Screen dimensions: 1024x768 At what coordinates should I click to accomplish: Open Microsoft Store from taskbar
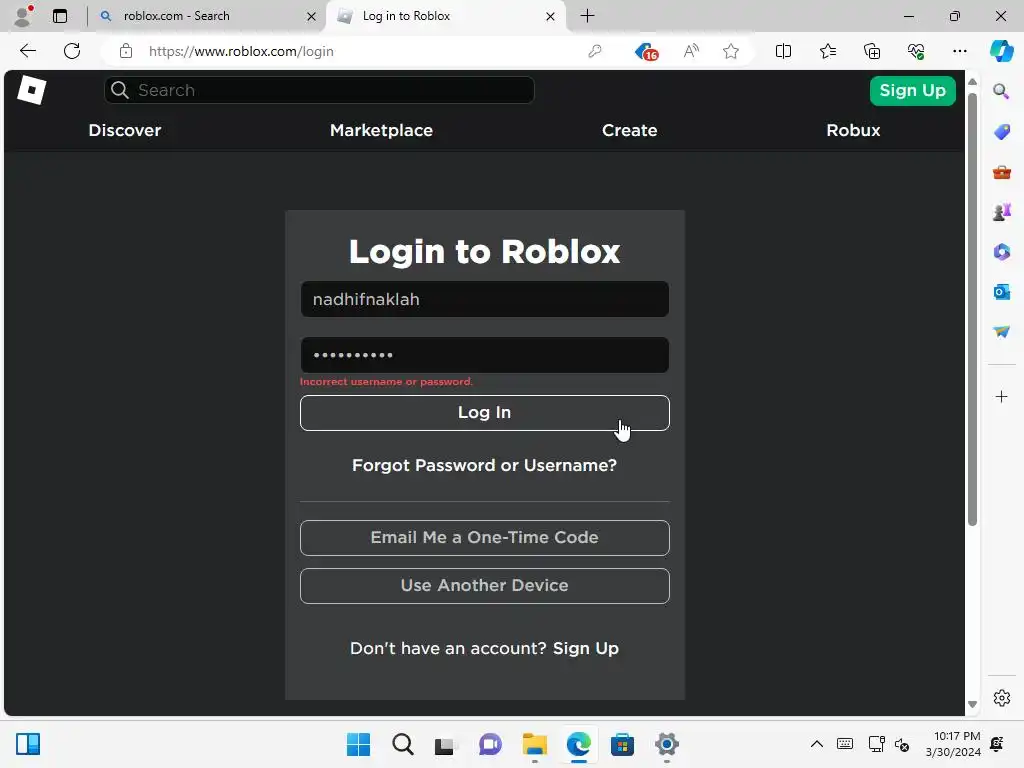tap(622, 744)
